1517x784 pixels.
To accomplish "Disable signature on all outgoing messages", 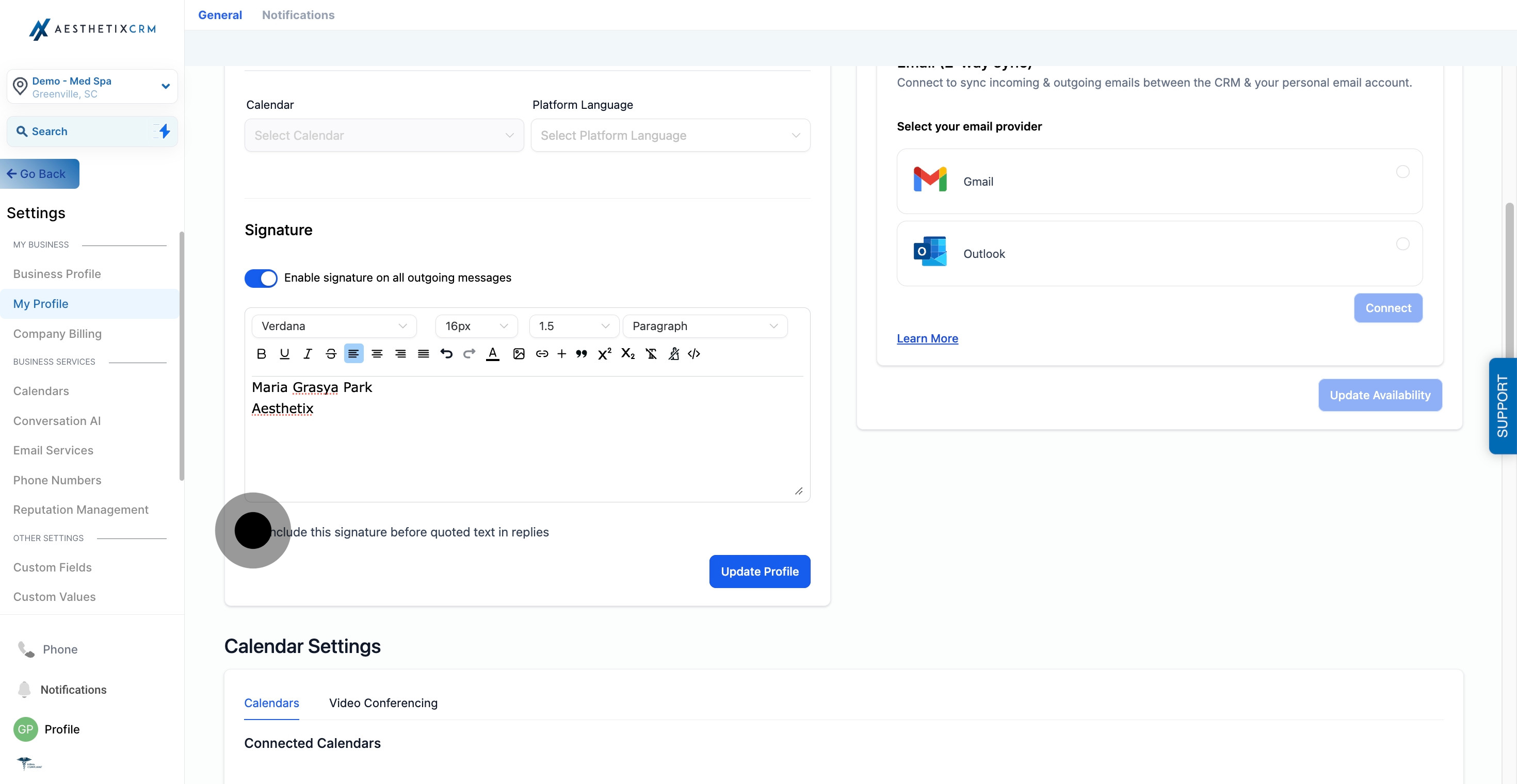I will point(261,278).
